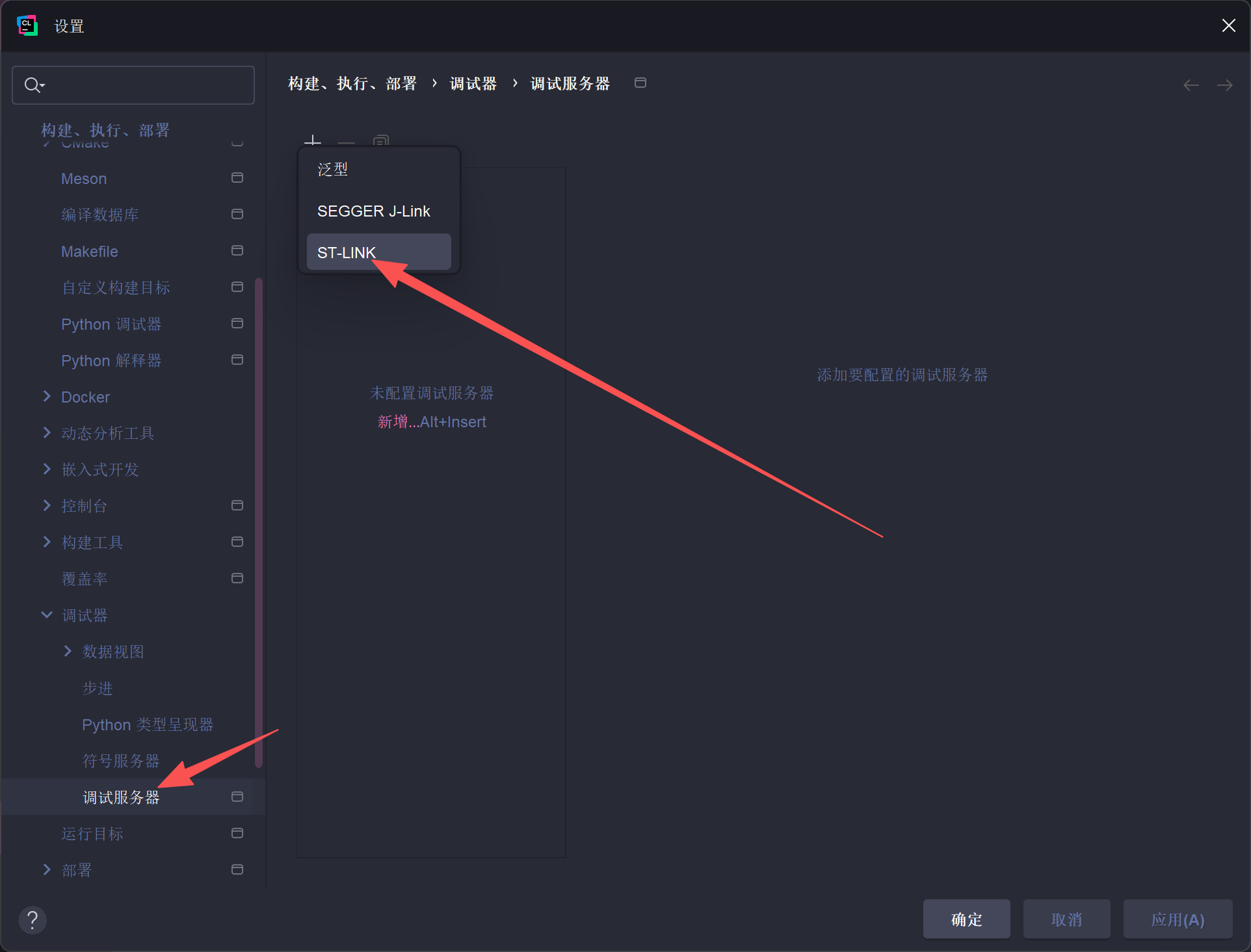Image resolution: width=1251 pixels, height=952 pixels.
Task: Click the 取消 button
Action: click(1067, 919)
